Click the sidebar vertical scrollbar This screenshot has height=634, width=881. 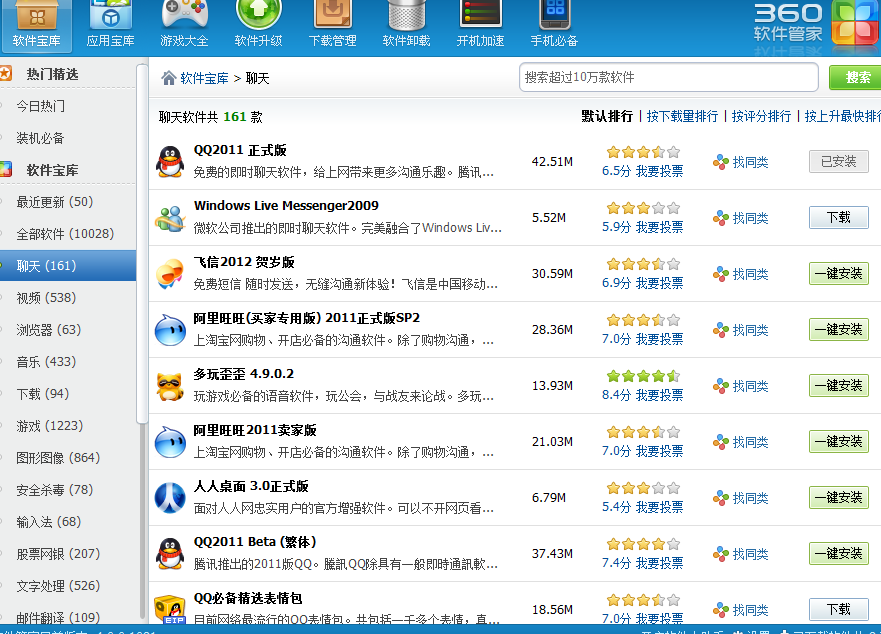(142, 244)
